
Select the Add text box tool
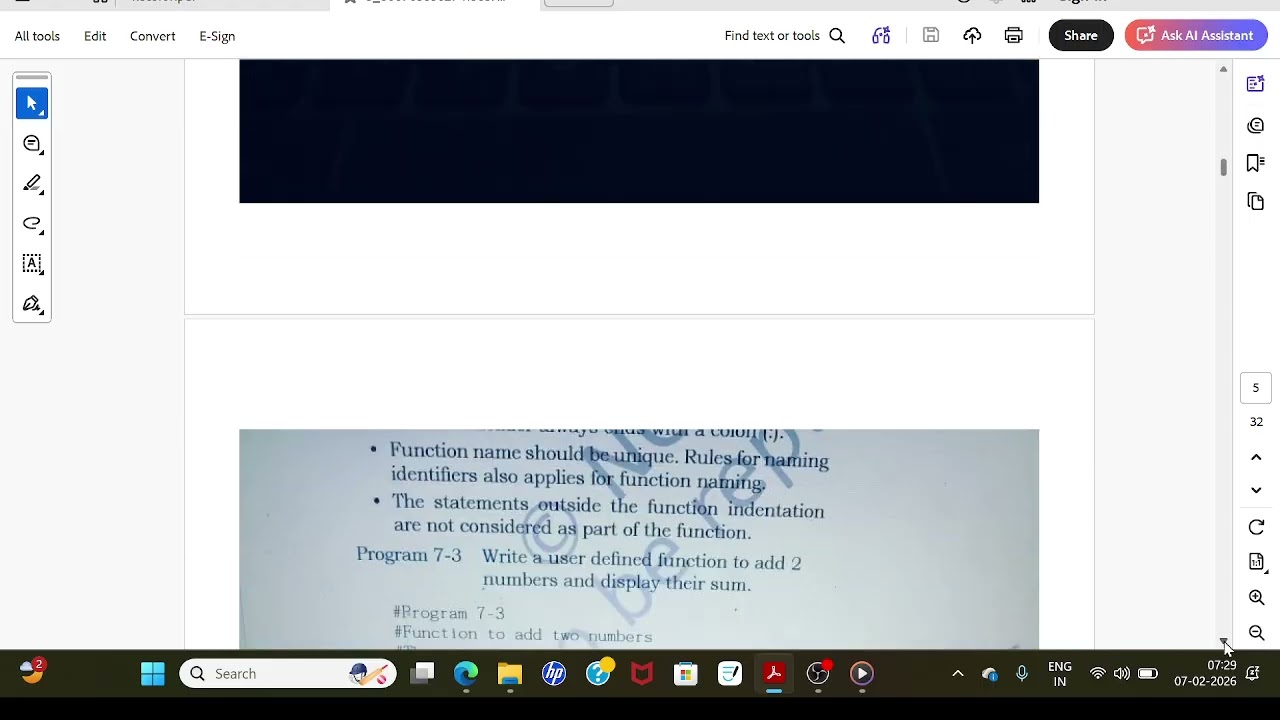(x=32, y=264)
